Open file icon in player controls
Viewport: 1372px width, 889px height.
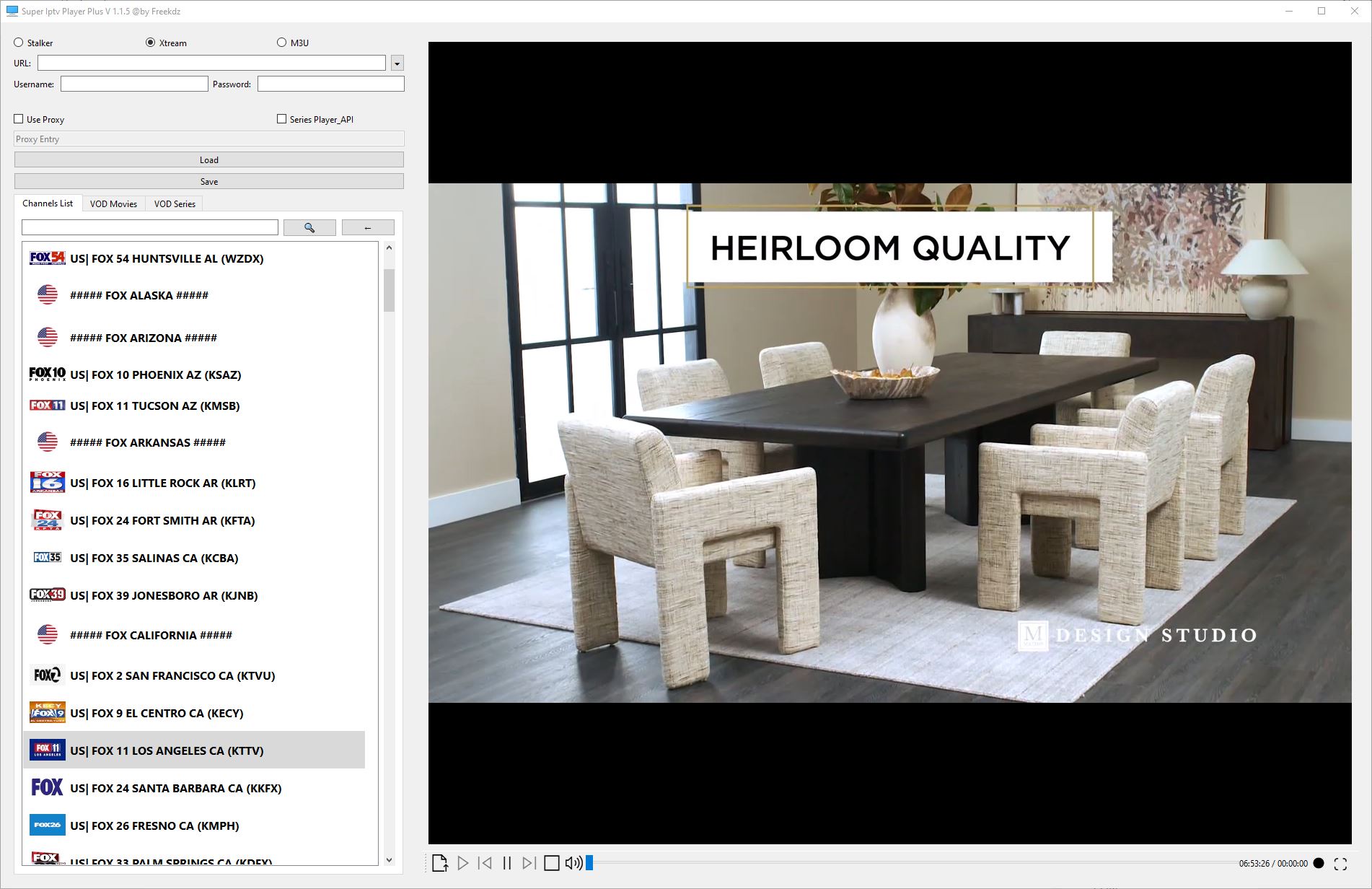tap(440, 863)
